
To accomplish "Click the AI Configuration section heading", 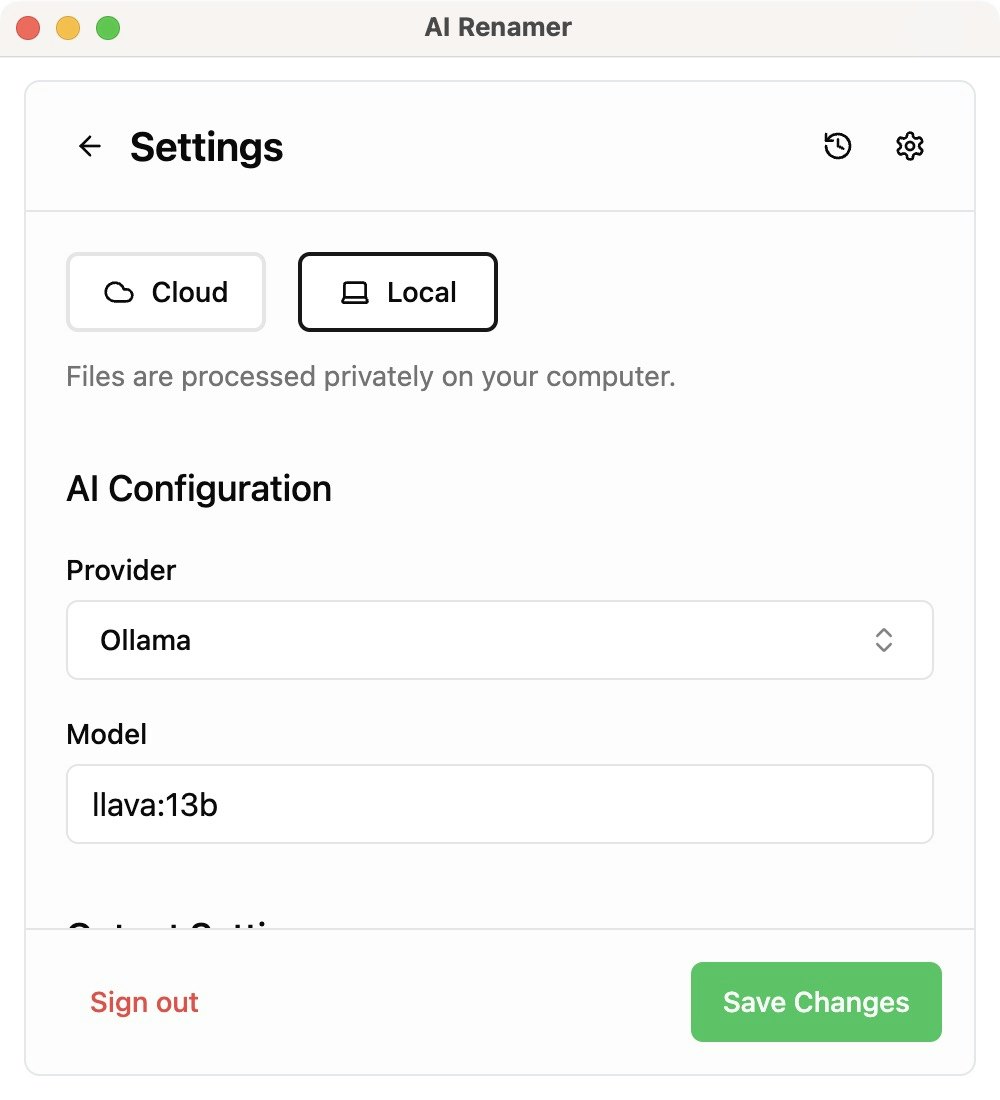I will [199, 489].
